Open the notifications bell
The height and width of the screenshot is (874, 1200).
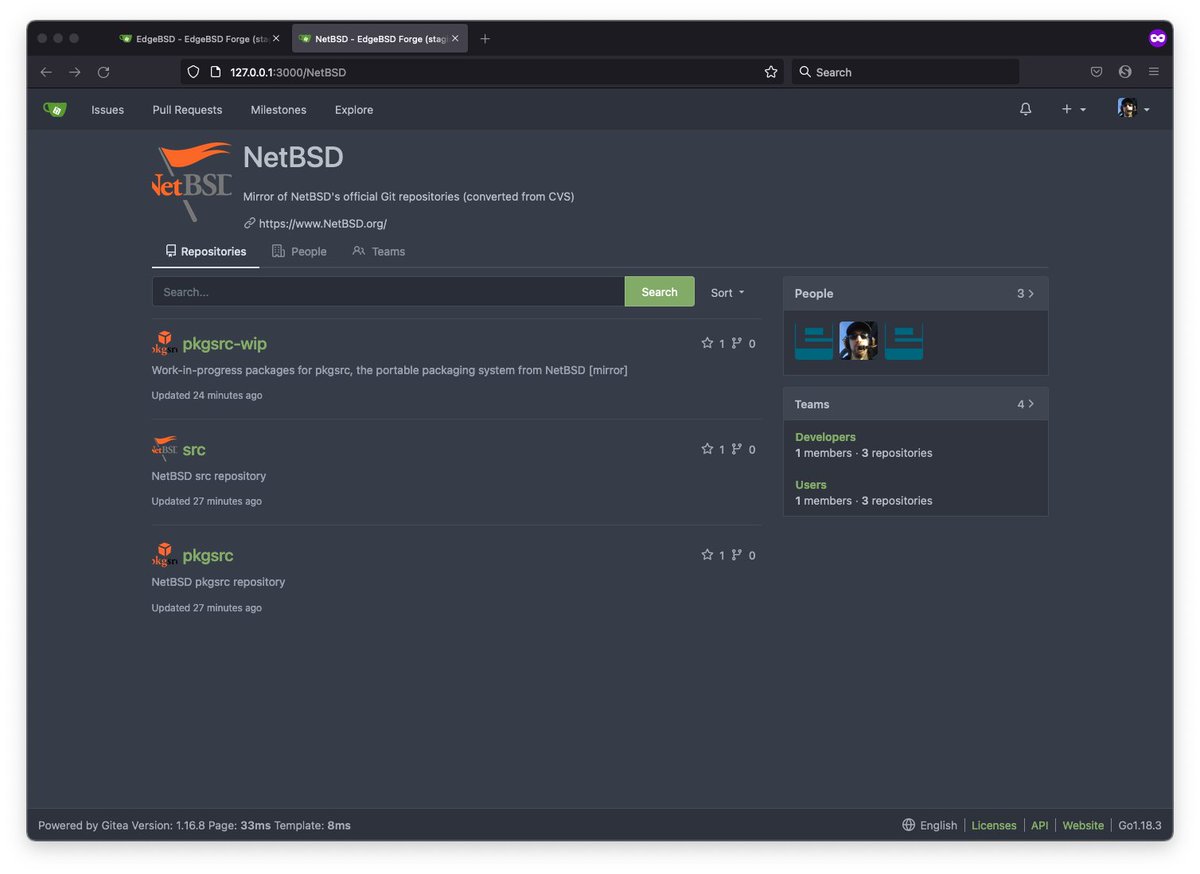click(x=1025, y=109)
